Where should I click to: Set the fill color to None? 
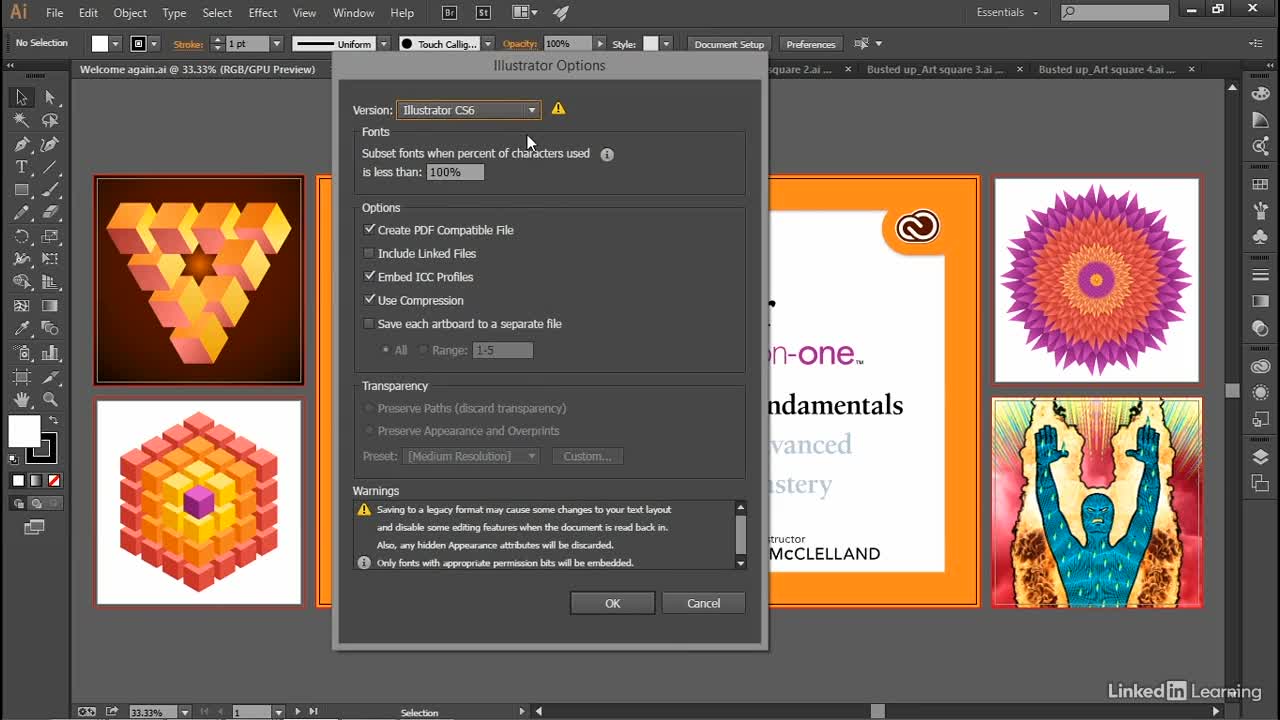(x=54, y=481)
